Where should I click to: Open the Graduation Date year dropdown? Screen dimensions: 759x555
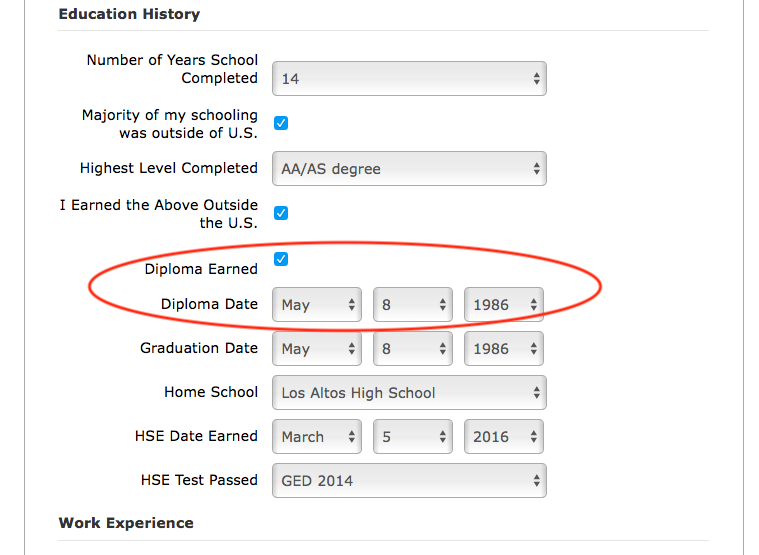(503, 349)
